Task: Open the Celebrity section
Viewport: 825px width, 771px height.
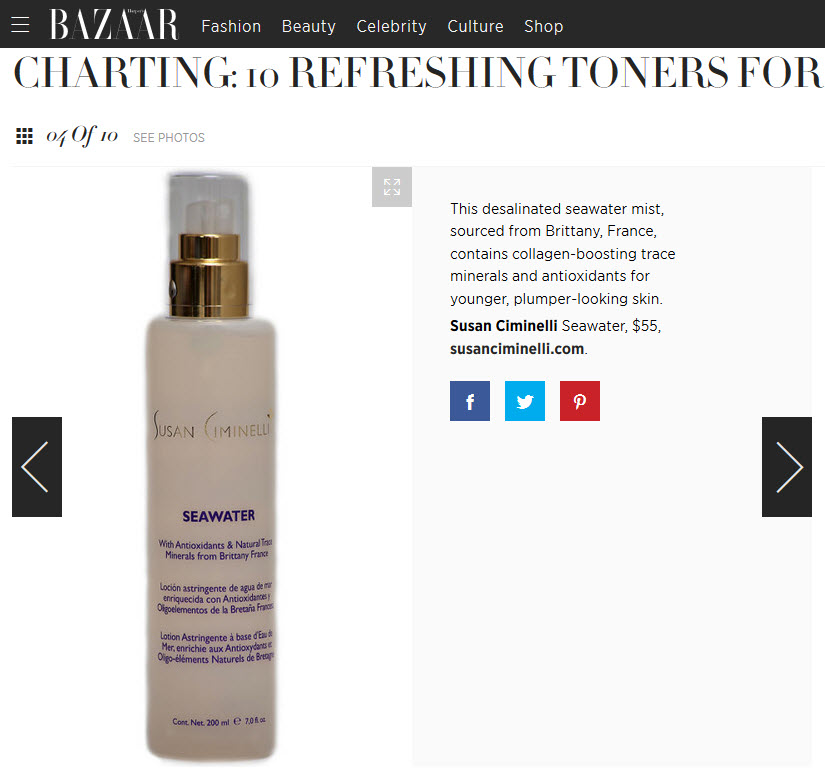Action: coord(391,26)
